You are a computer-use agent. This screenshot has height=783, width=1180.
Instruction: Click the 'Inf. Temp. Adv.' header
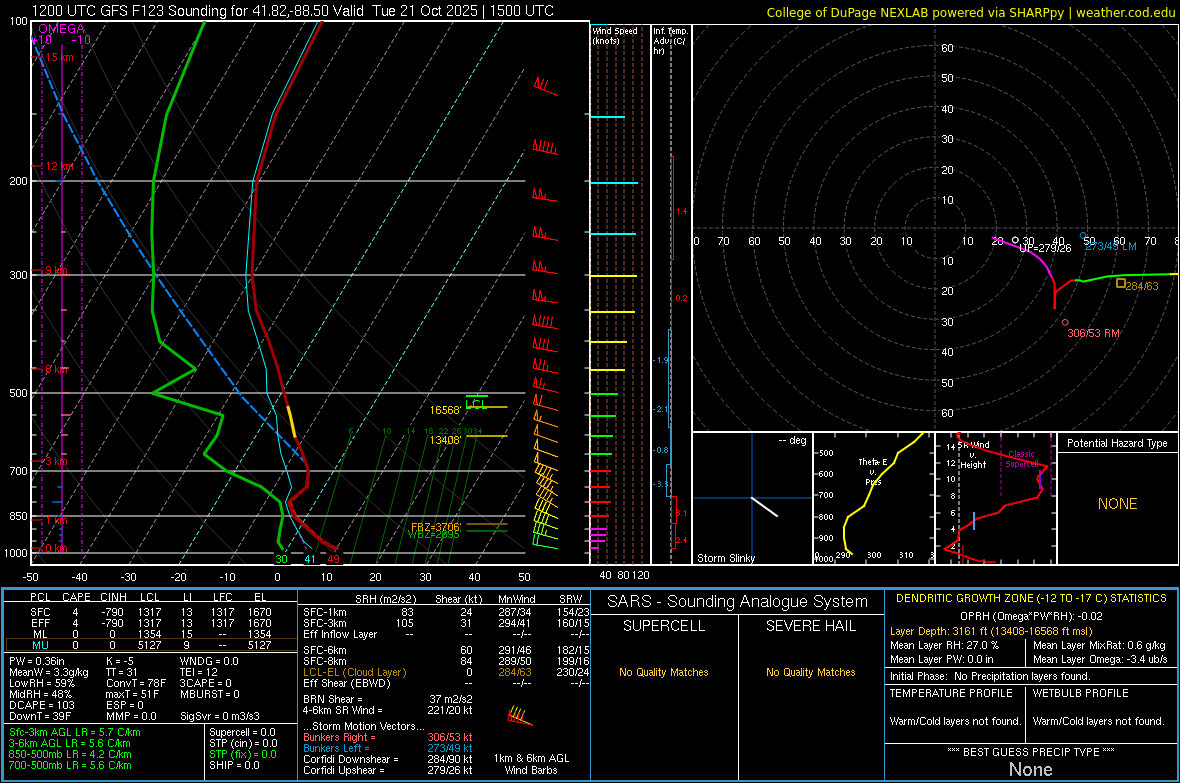coord(670,41)
